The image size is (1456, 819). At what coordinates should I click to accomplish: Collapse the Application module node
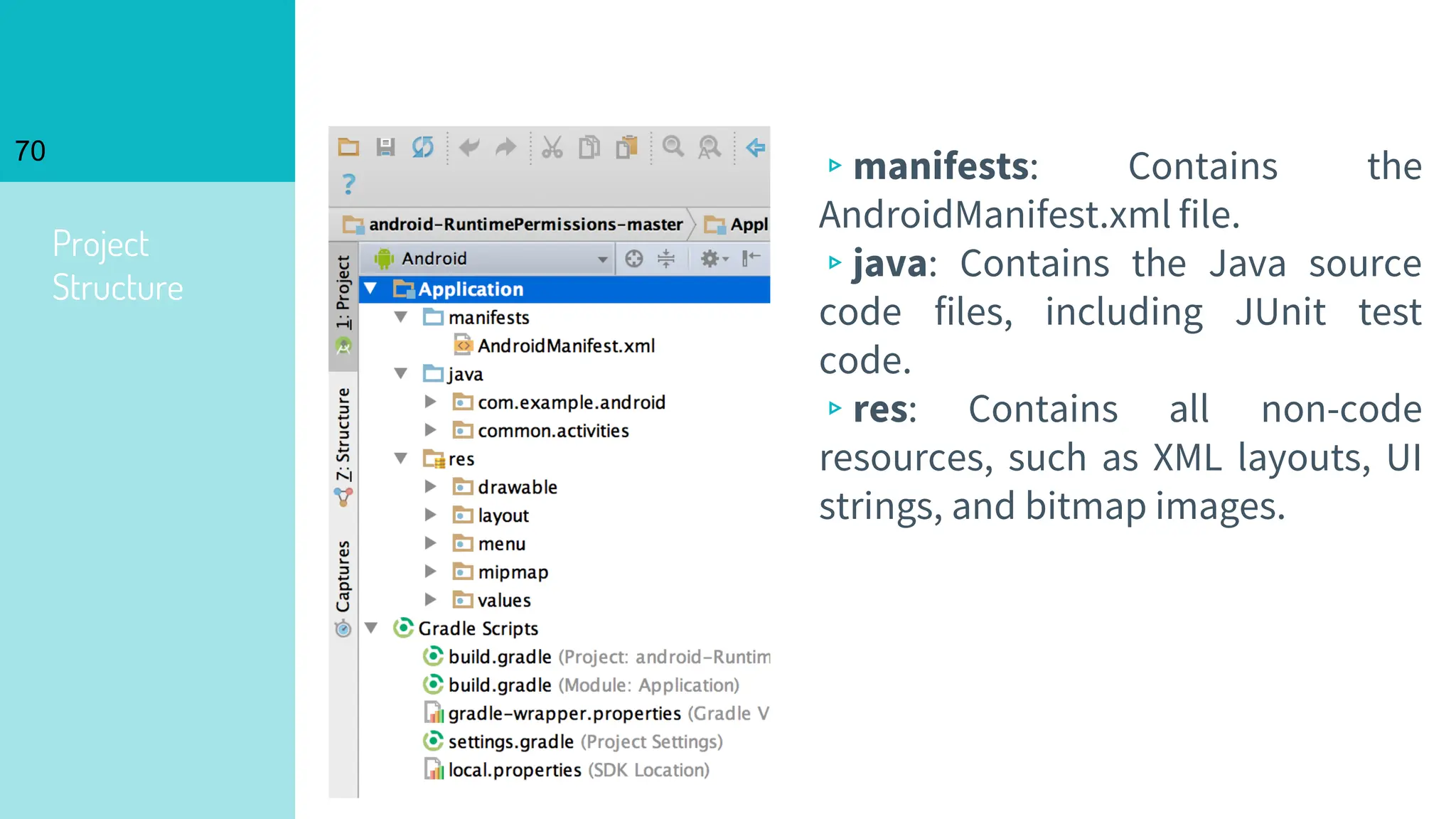(370, 289)
